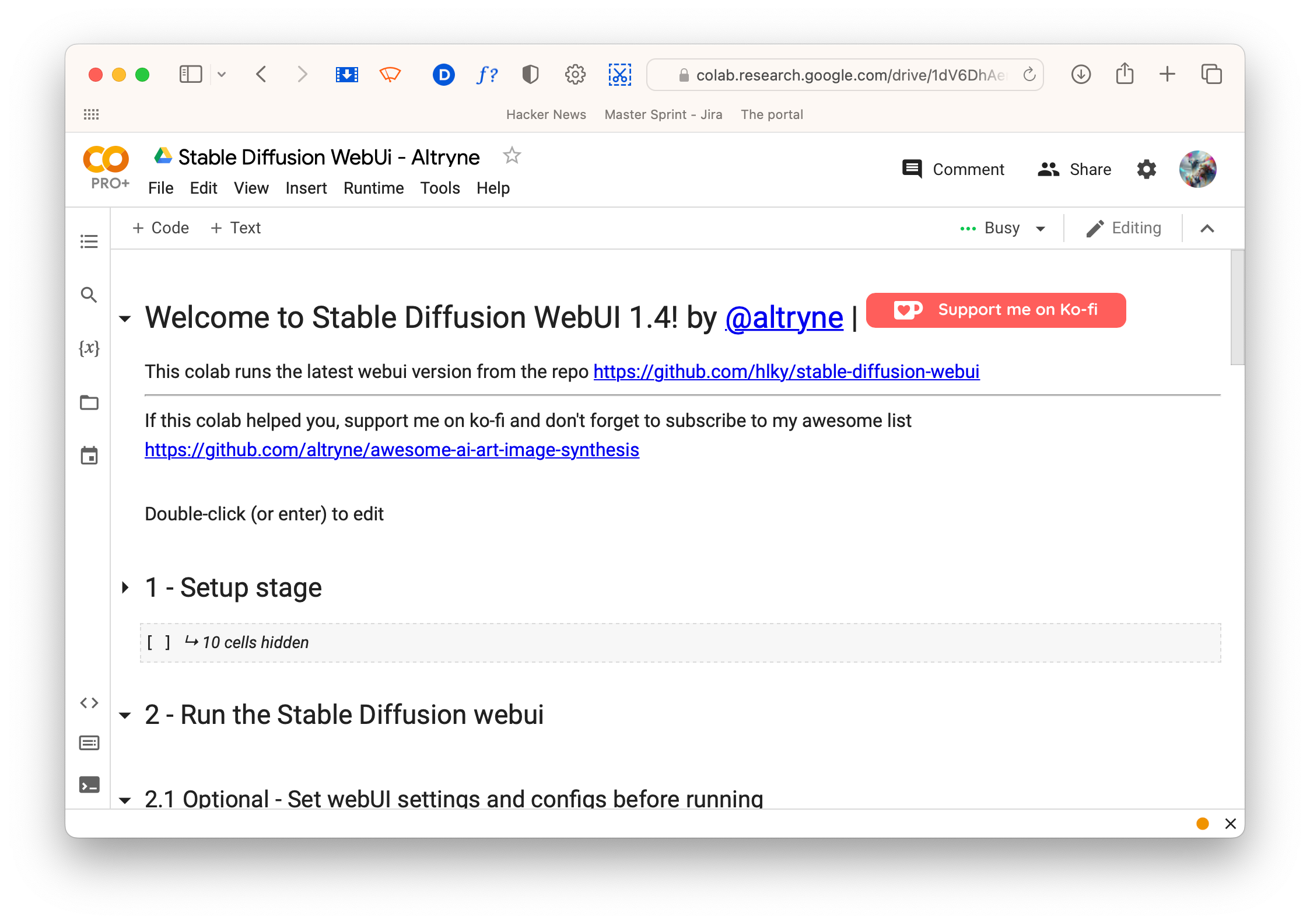Open the sidebar dropdown chevron in Safari
1310x924 pixels.
tap(222, 75)
